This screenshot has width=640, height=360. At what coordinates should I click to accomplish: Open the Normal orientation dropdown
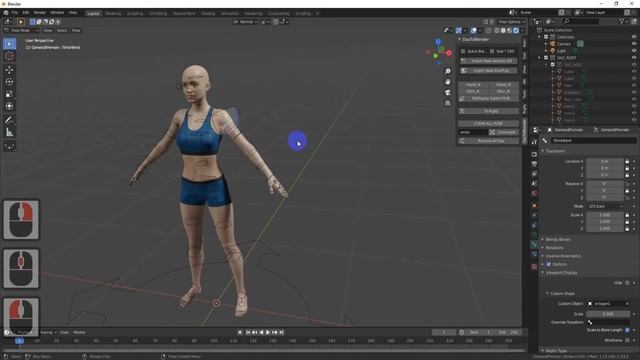[x=245, y=22]
